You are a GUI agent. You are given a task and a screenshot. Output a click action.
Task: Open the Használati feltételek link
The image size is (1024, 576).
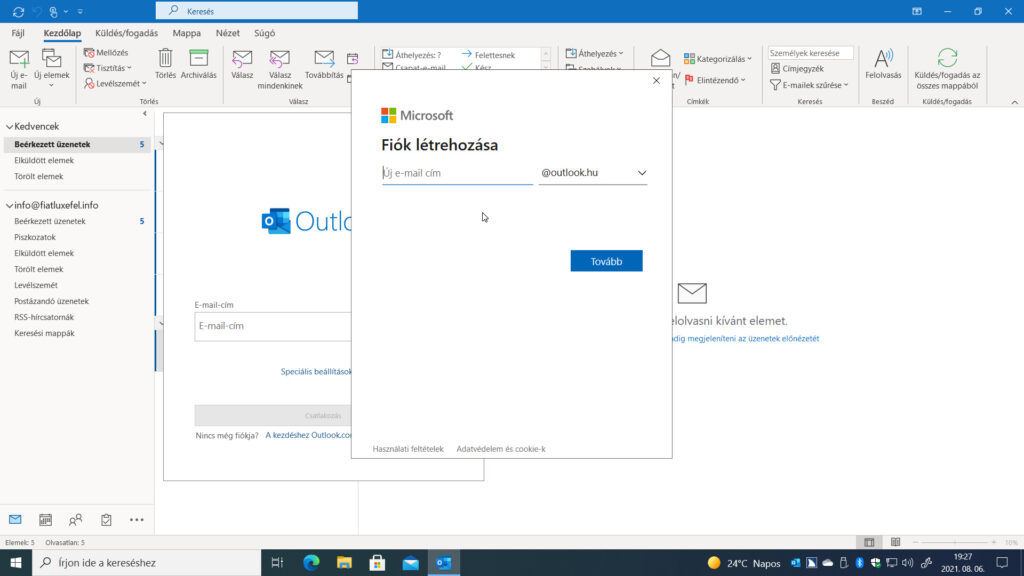click(408, 449)
